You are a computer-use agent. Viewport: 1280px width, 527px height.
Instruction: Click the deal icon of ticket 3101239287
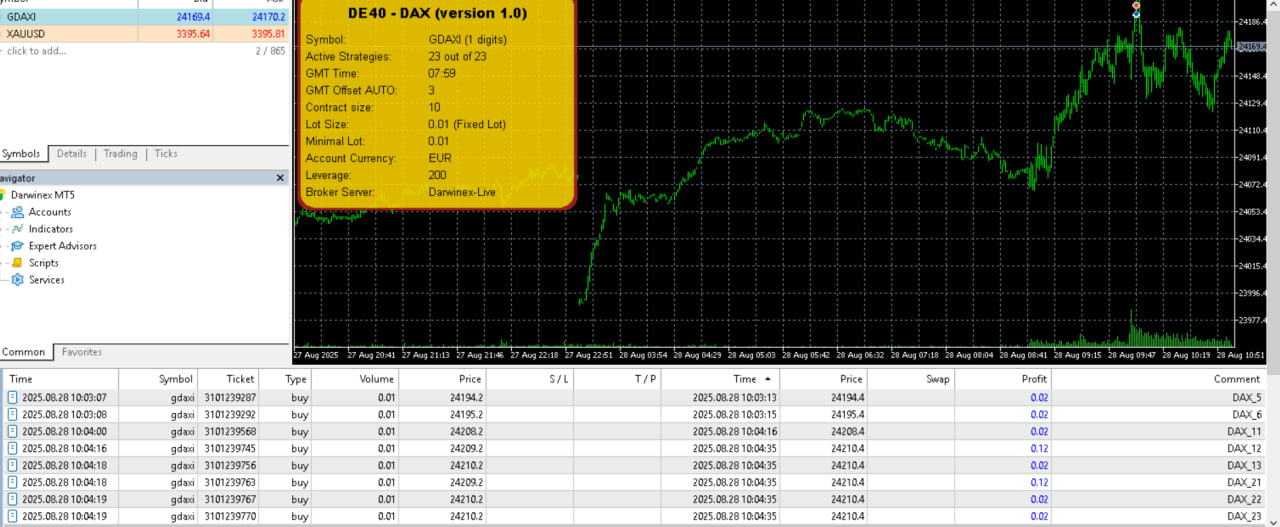(x=12, y=397)
